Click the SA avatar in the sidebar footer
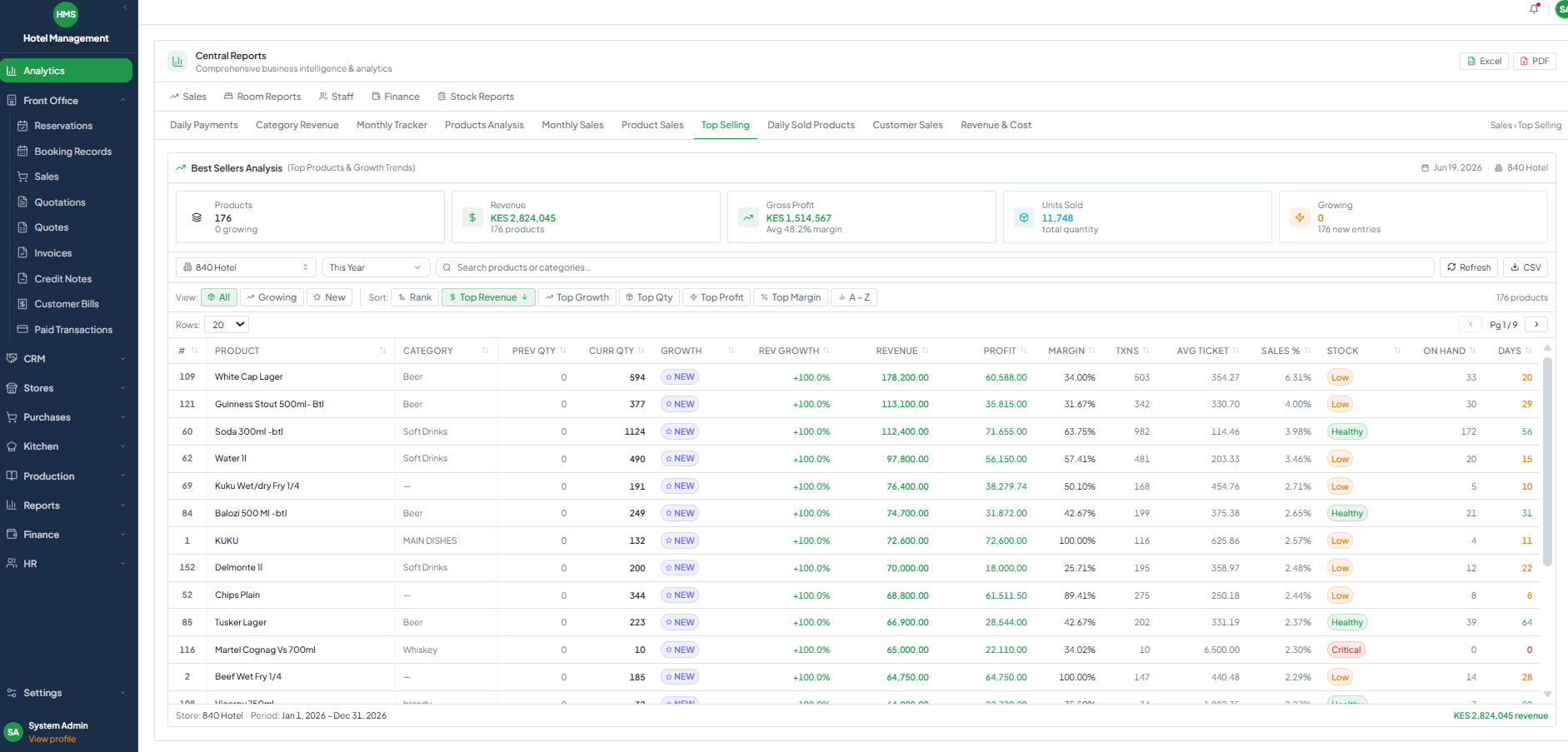 click(13, 732)
